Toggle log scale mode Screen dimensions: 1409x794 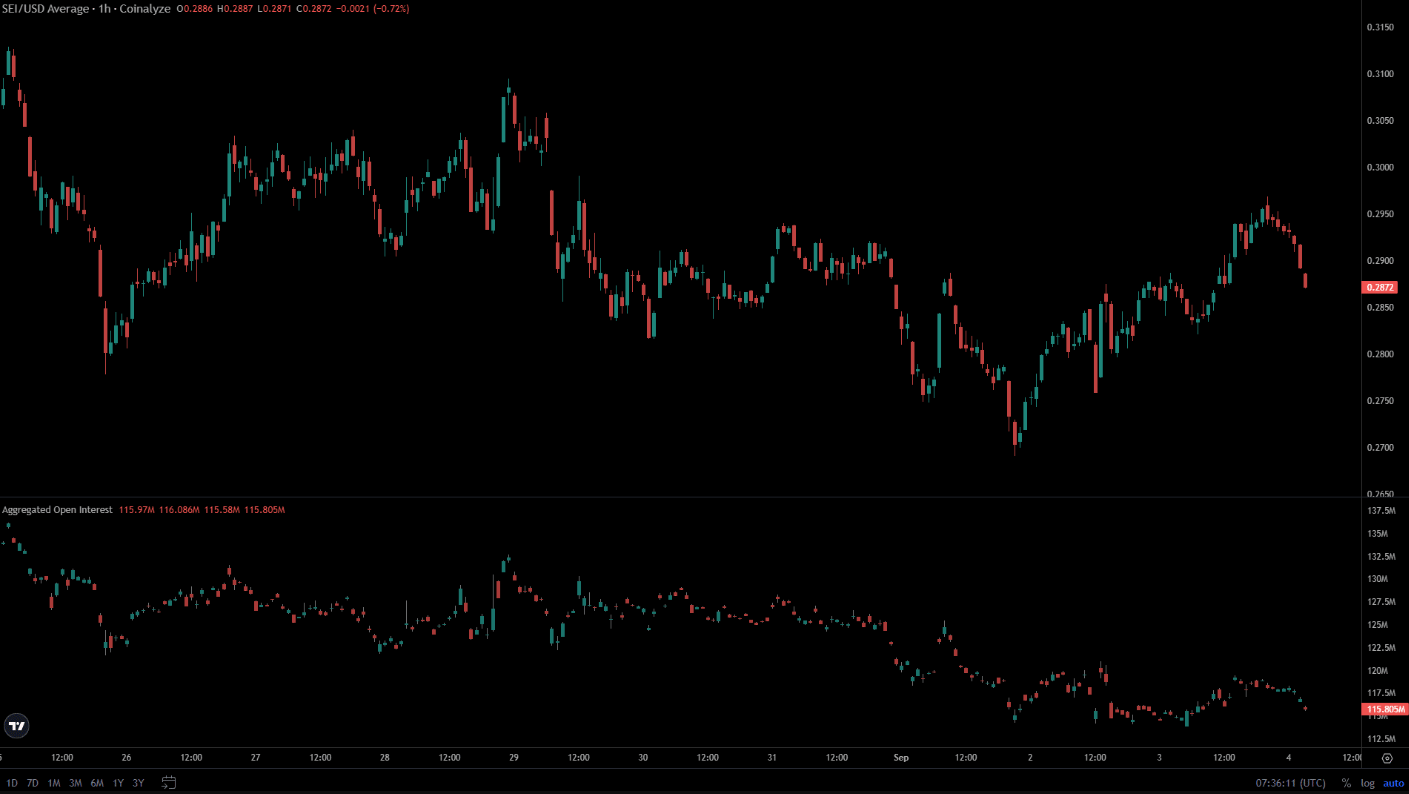point(1367,783)
